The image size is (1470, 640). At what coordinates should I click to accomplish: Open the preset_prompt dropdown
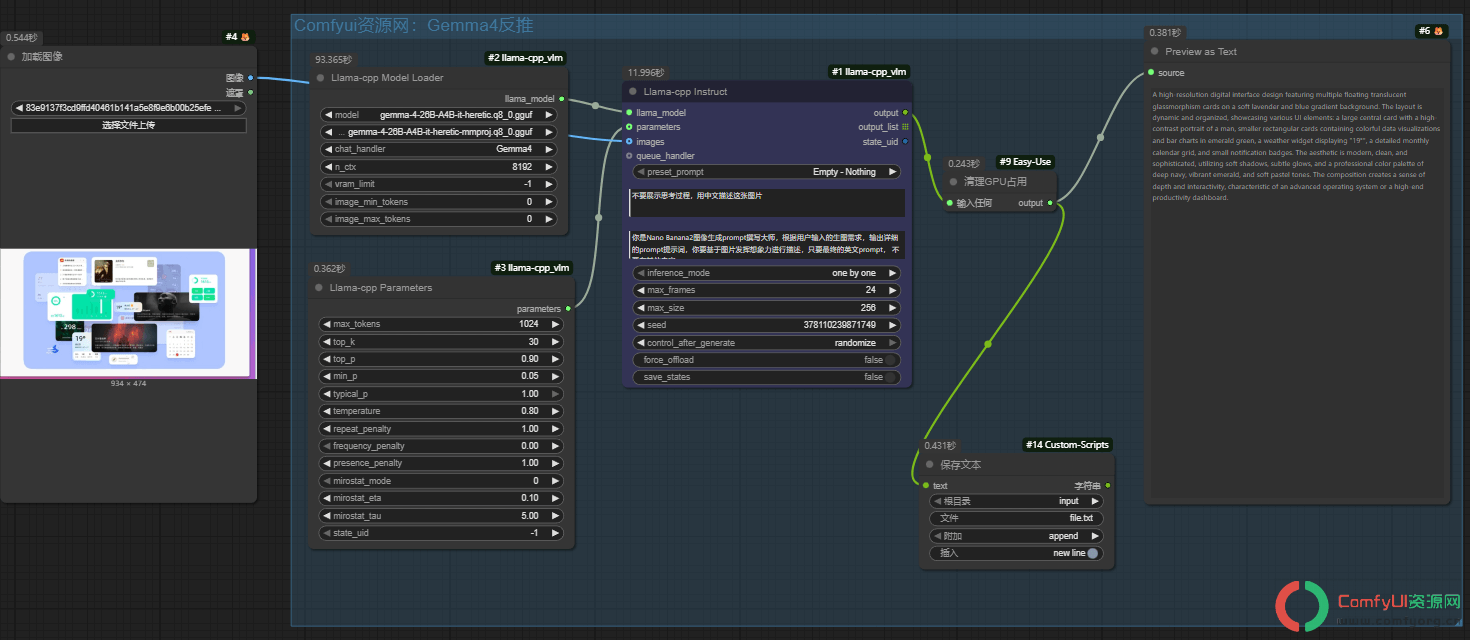(x=766, y=172)
